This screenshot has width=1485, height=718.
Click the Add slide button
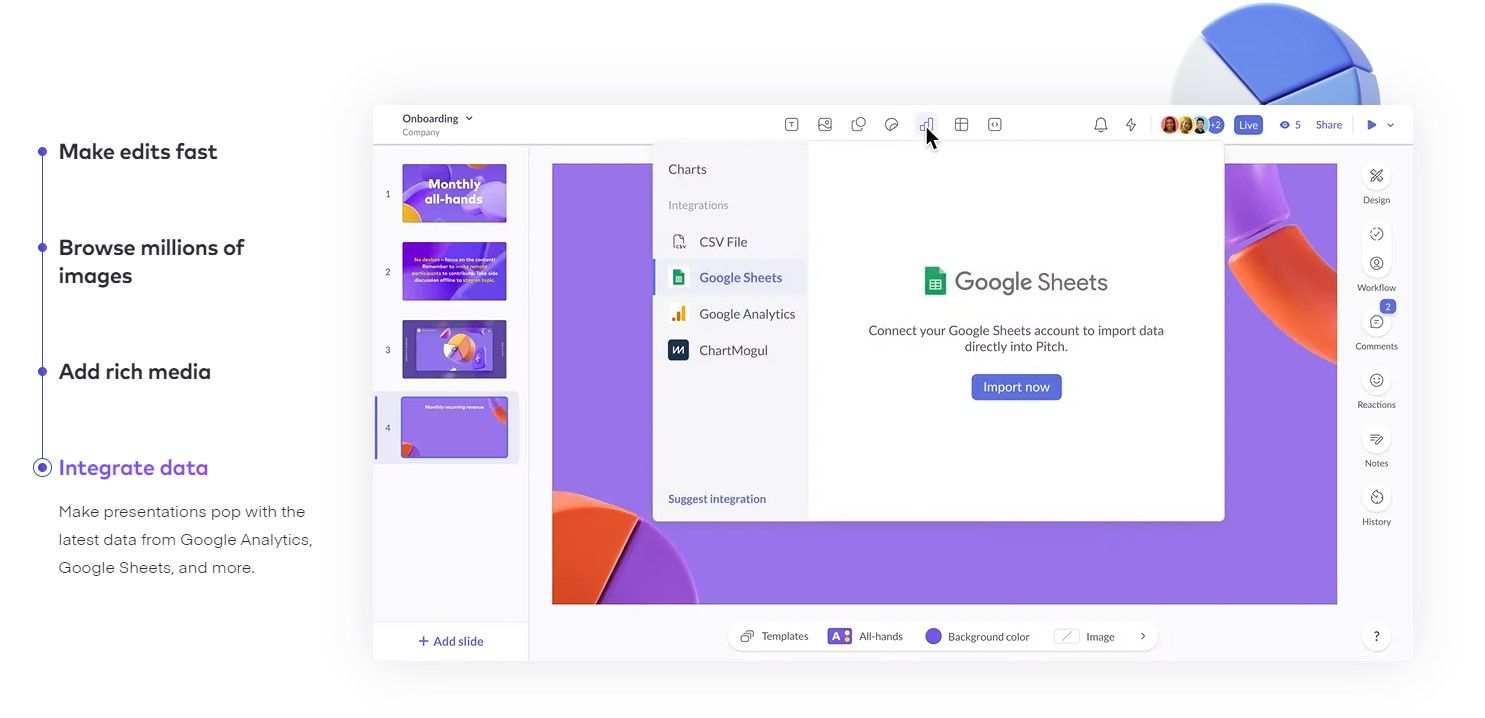(451, 642)
